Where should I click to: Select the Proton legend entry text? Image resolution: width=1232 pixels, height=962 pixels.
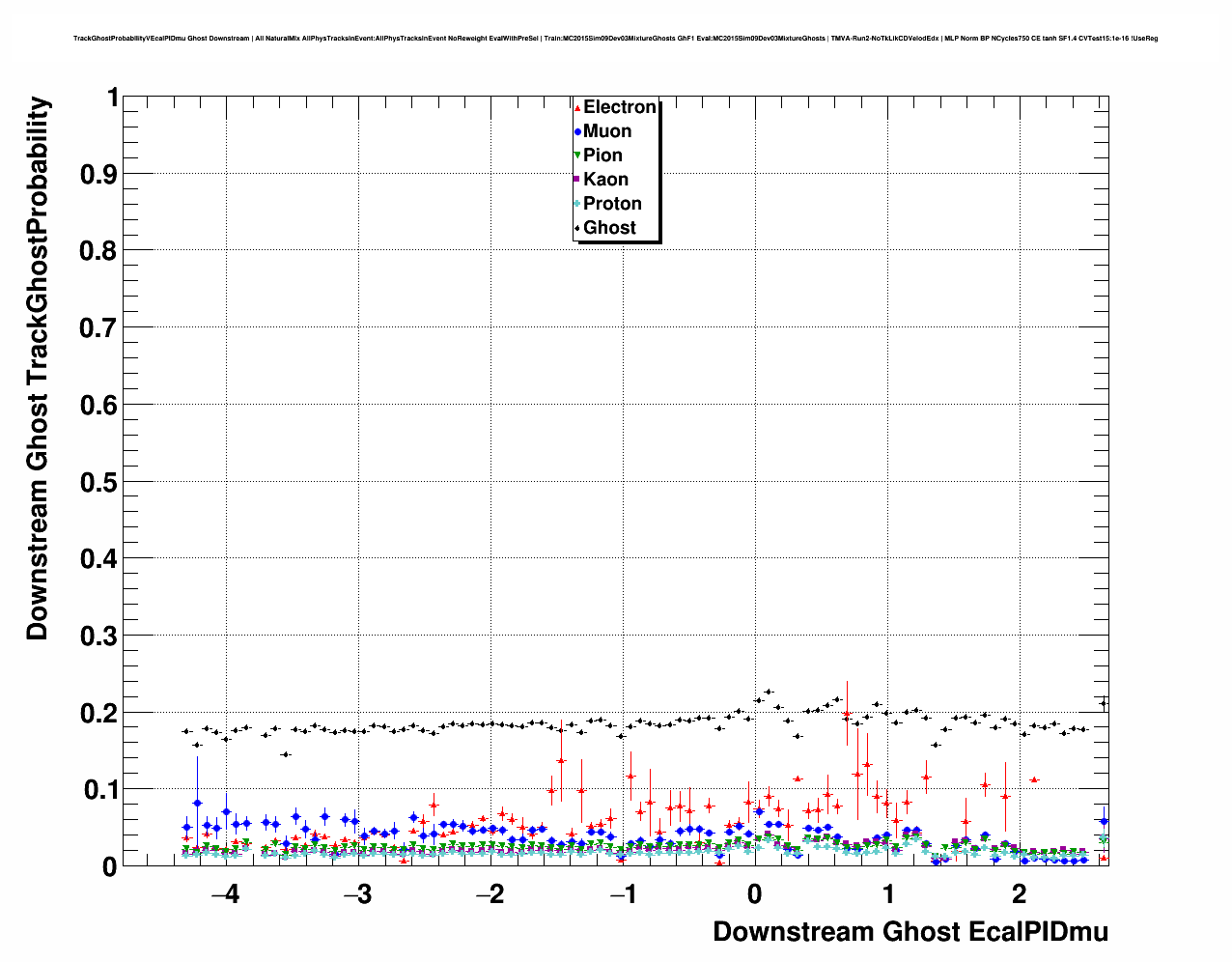[x=612, y=204]
